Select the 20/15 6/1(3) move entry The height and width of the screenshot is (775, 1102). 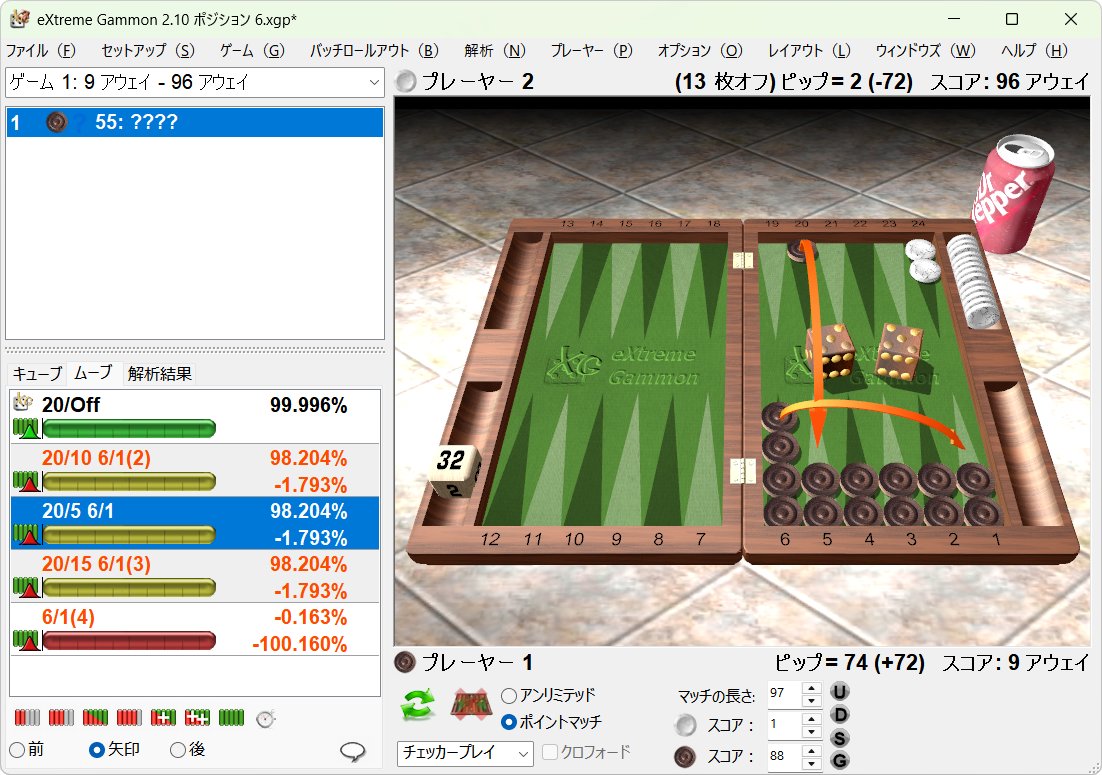(x=195, y=576)
